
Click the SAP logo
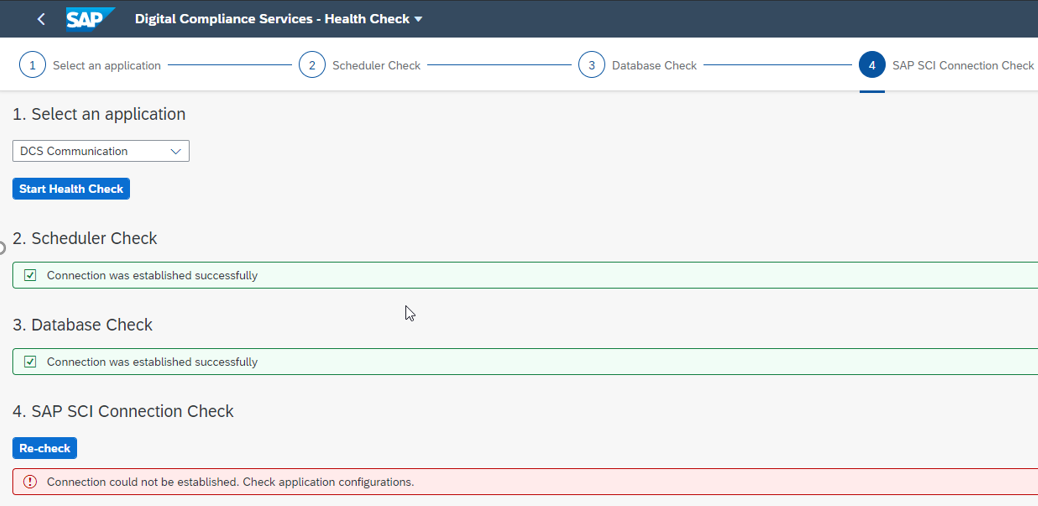(x=91, y=19)
